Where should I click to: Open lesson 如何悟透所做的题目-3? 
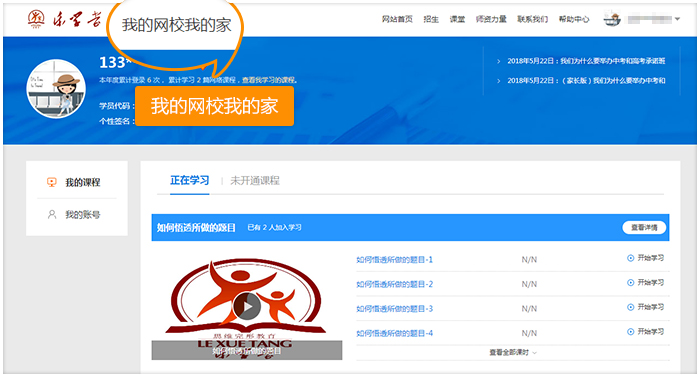click(394, 309)
